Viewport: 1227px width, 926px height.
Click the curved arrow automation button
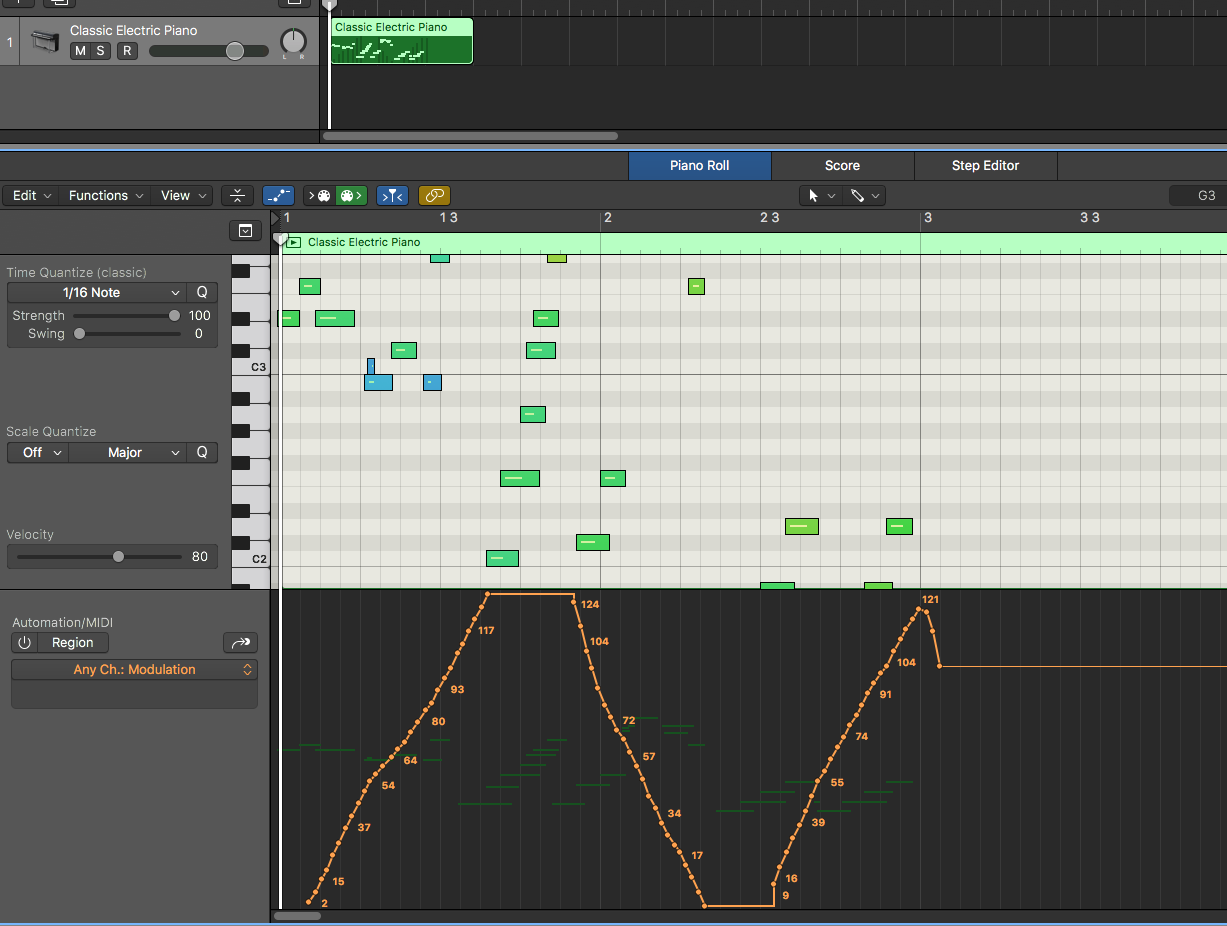click(x=240, y=643)
